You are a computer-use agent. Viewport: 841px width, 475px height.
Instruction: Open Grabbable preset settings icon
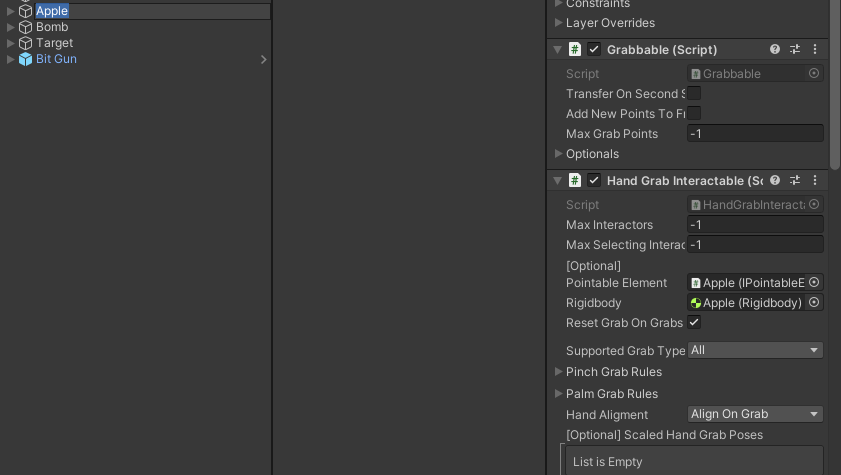(x=795, y=49)
